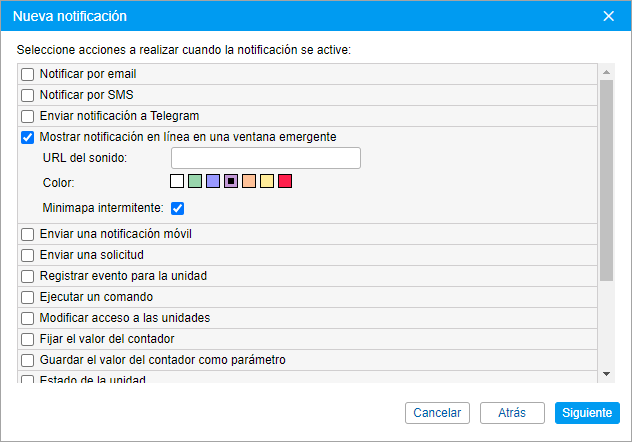Select the orange color swatch
This screenshot has height=442, width=632.
click(x=249, y=181)
